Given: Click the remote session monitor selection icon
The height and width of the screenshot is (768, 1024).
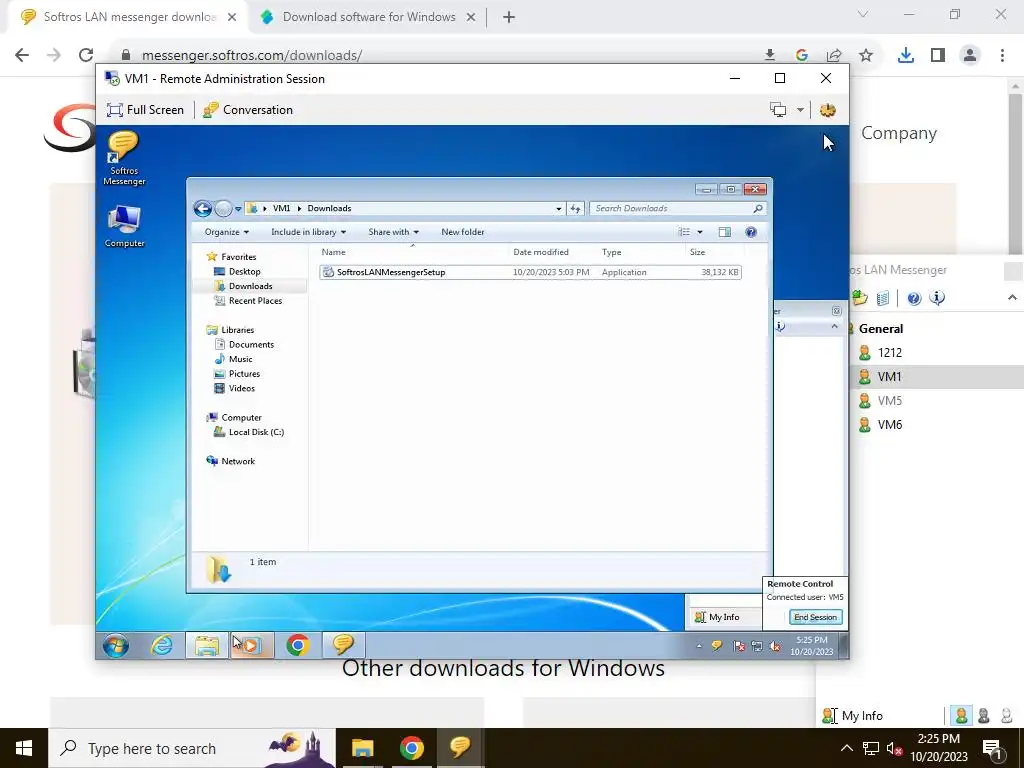Looking at the screenshot, I should pyautogui.click(x=778, y=110).
